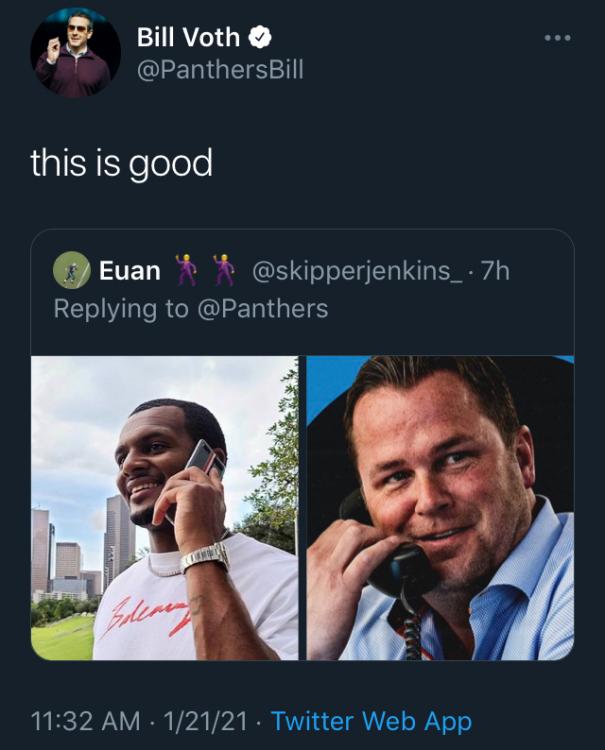Image resolution: width=605 pixels, height=750 pixels.
Task: Click the 7h timestamp on quoted tweet
Action: [495, 270]
